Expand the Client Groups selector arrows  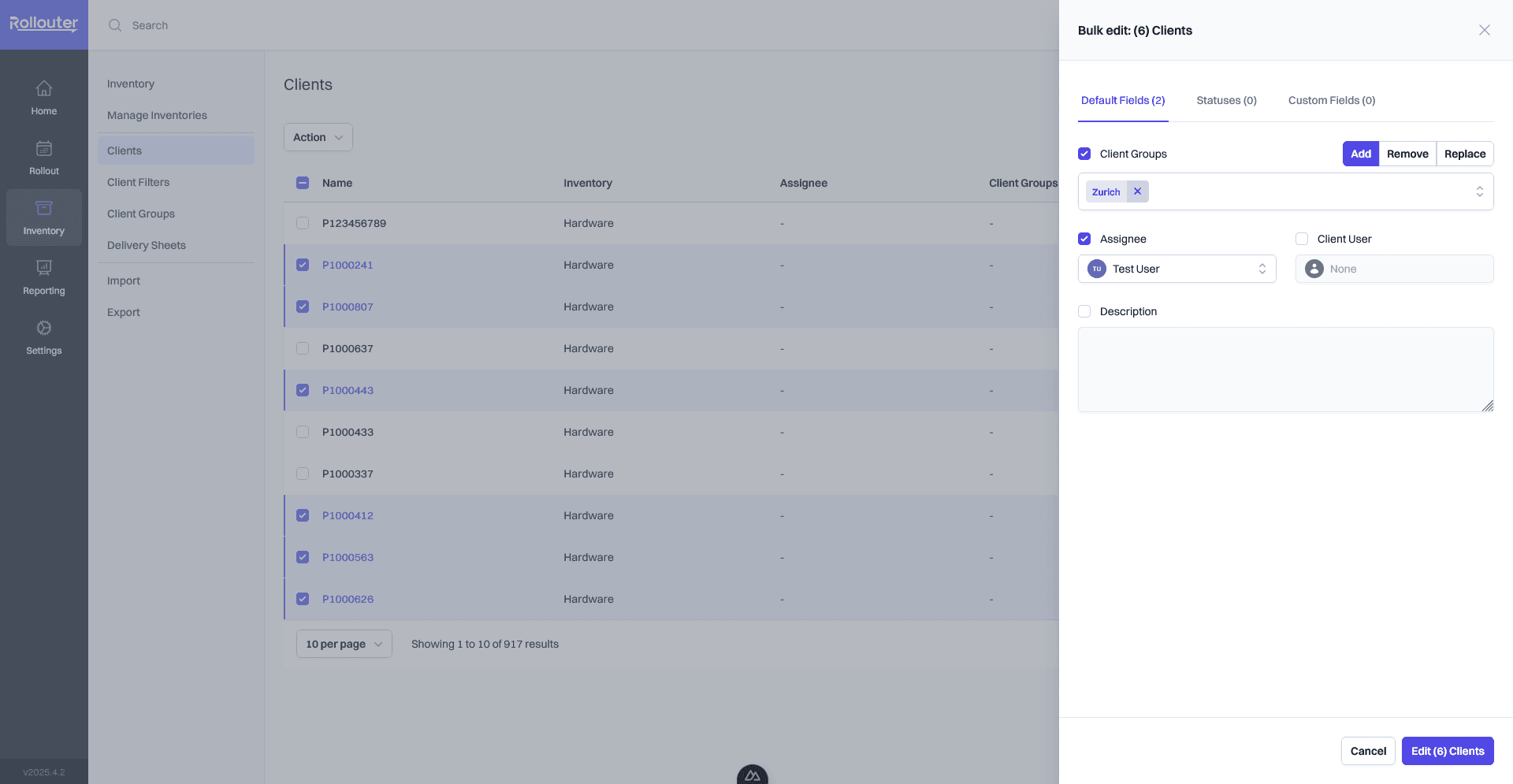click(1479, 191)
